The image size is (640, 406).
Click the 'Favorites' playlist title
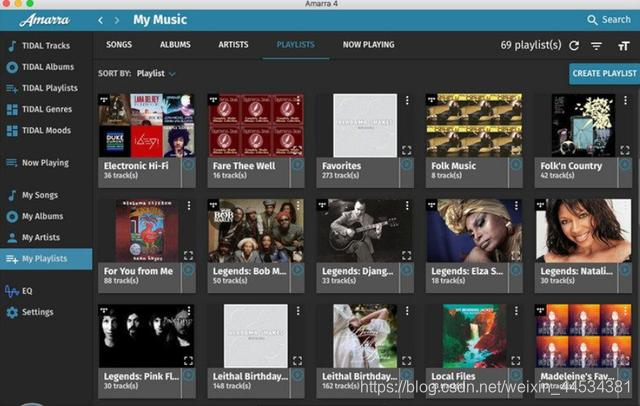(x=342, y=166)
